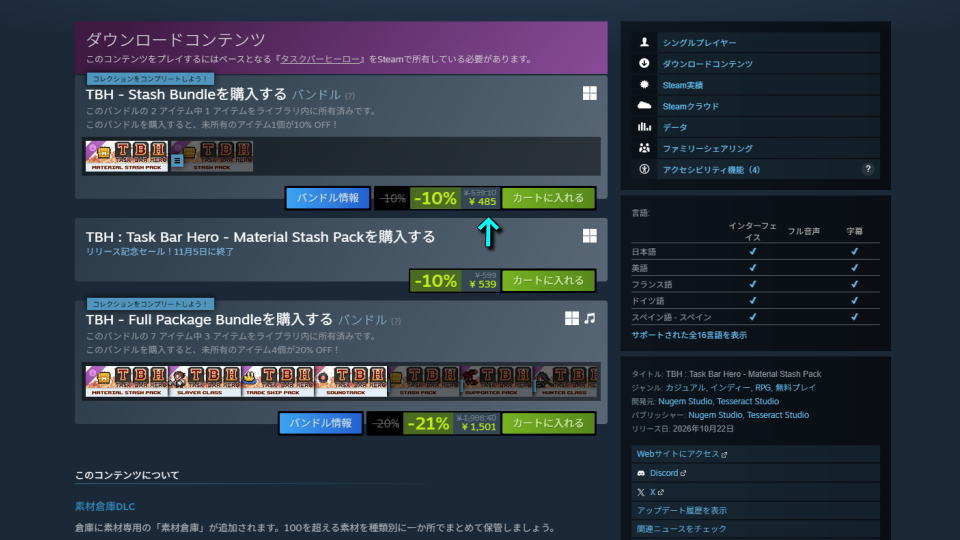
Task: Open the タスクバーヒーロー base game link
Action: (x=320, y=59)
